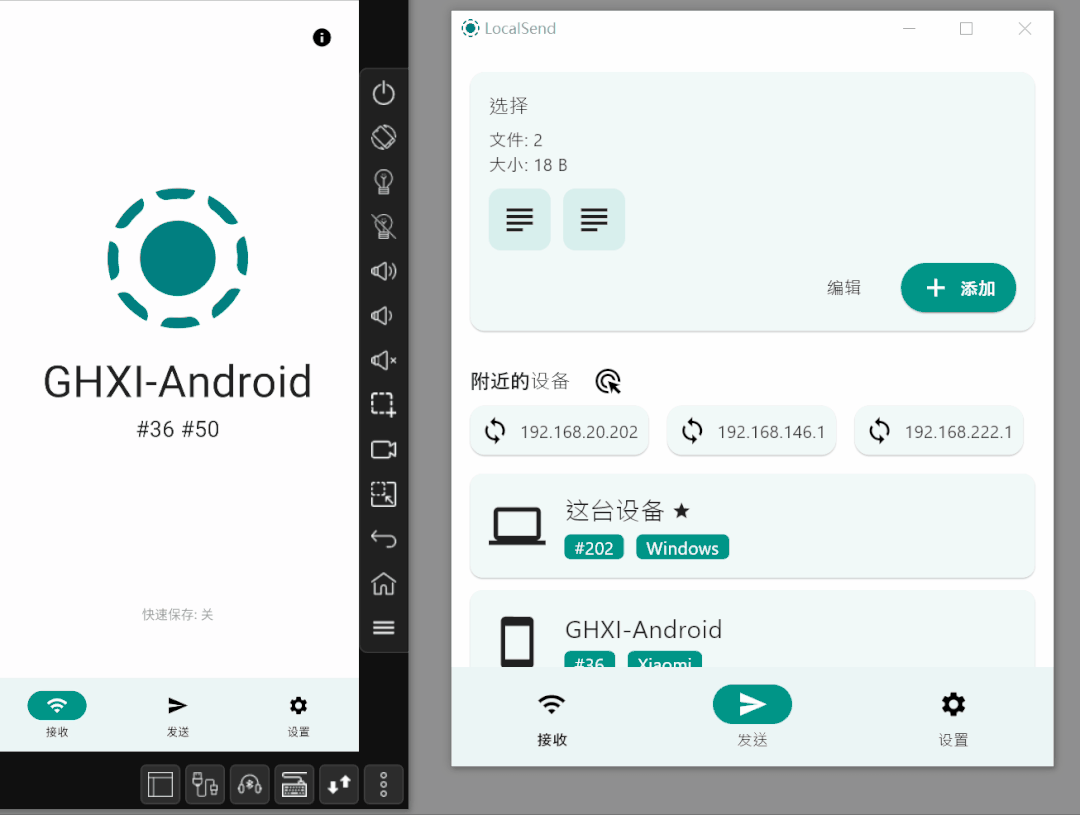Click the LocalSend title bar icon
This screenshot has height=815, width=1080.
click(470, 28)
